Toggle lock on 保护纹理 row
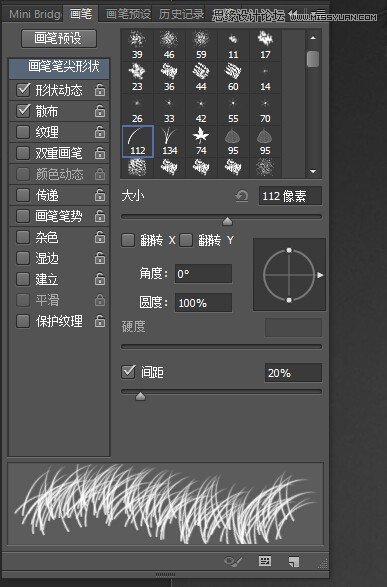This screenshot has height=587, width=387. [100, 321]
